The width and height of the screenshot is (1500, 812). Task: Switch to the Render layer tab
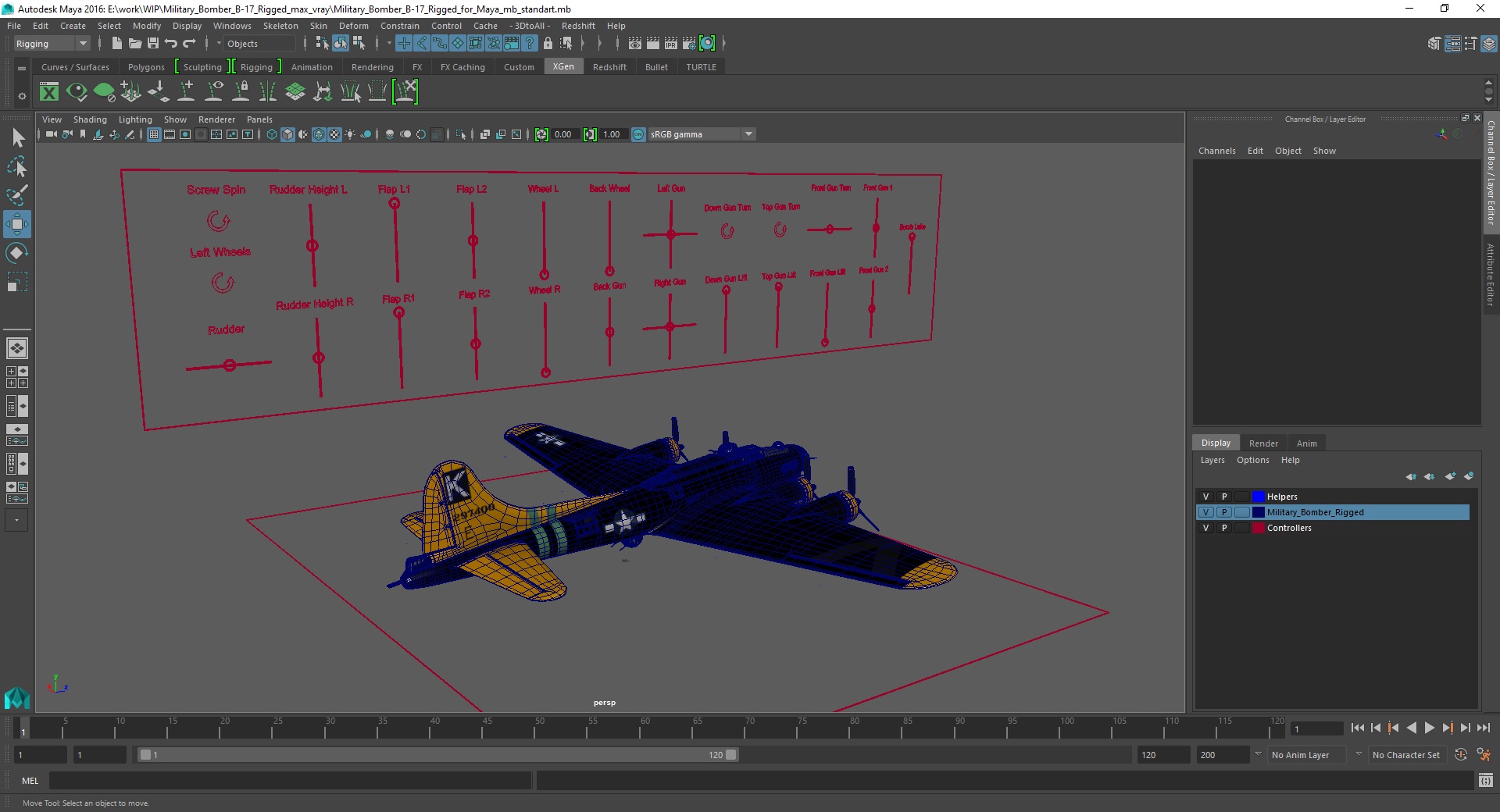coord(1263,443)
